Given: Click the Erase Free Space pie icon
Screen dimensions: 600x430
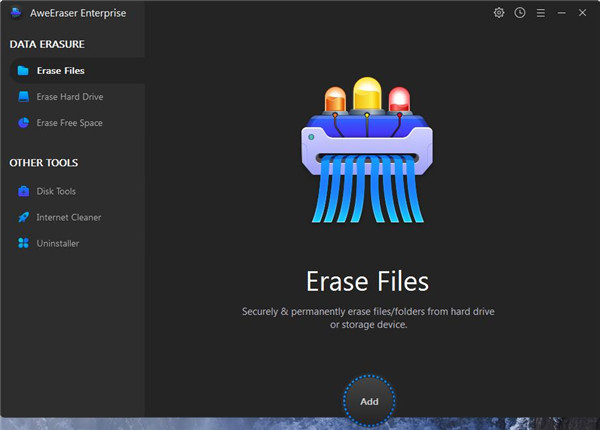Looking at the screenshot, I should [23, 123].
